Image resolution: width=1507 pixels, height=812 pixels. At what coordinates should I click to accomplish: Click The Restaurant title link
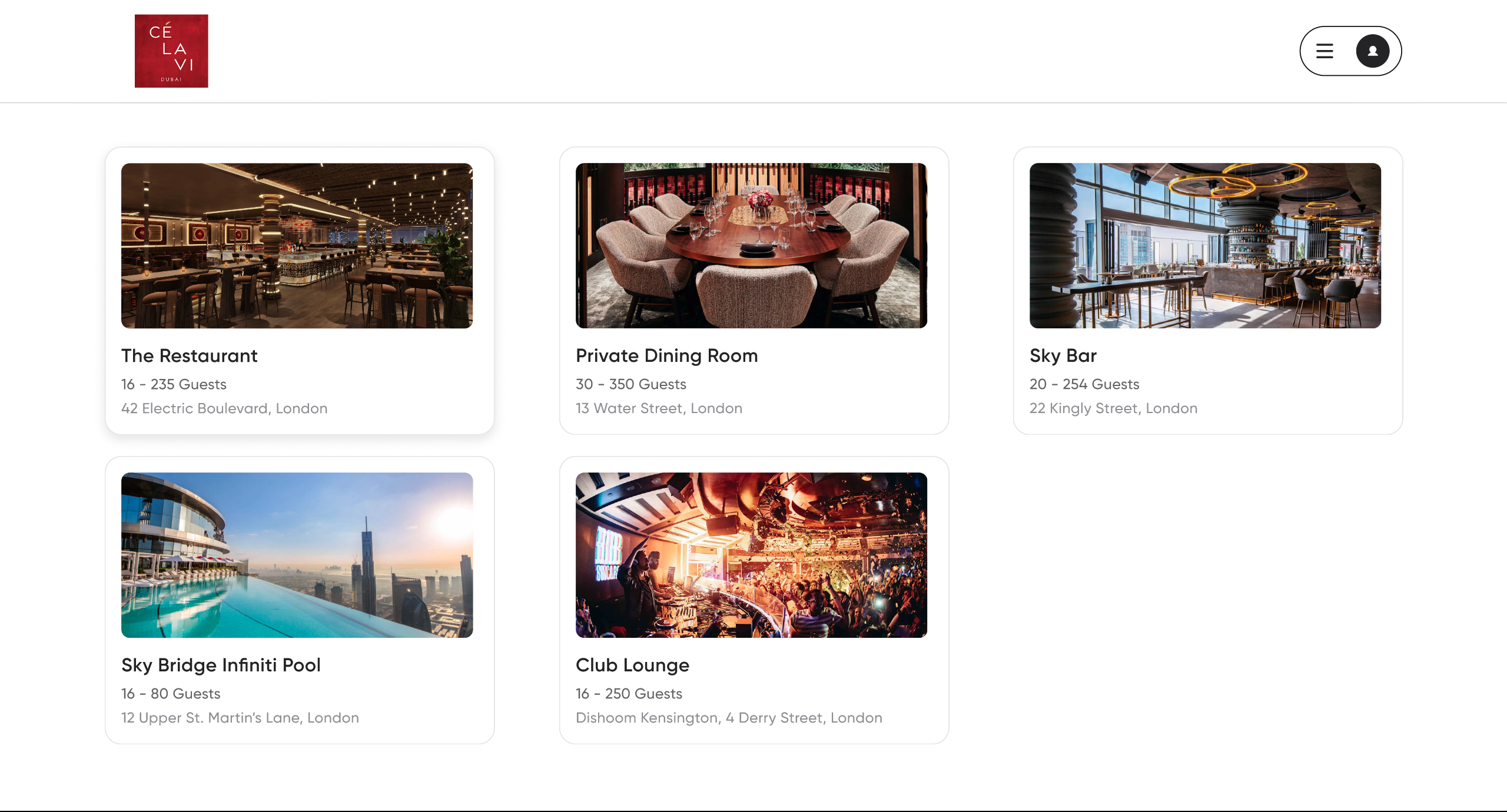pos(189,355)
